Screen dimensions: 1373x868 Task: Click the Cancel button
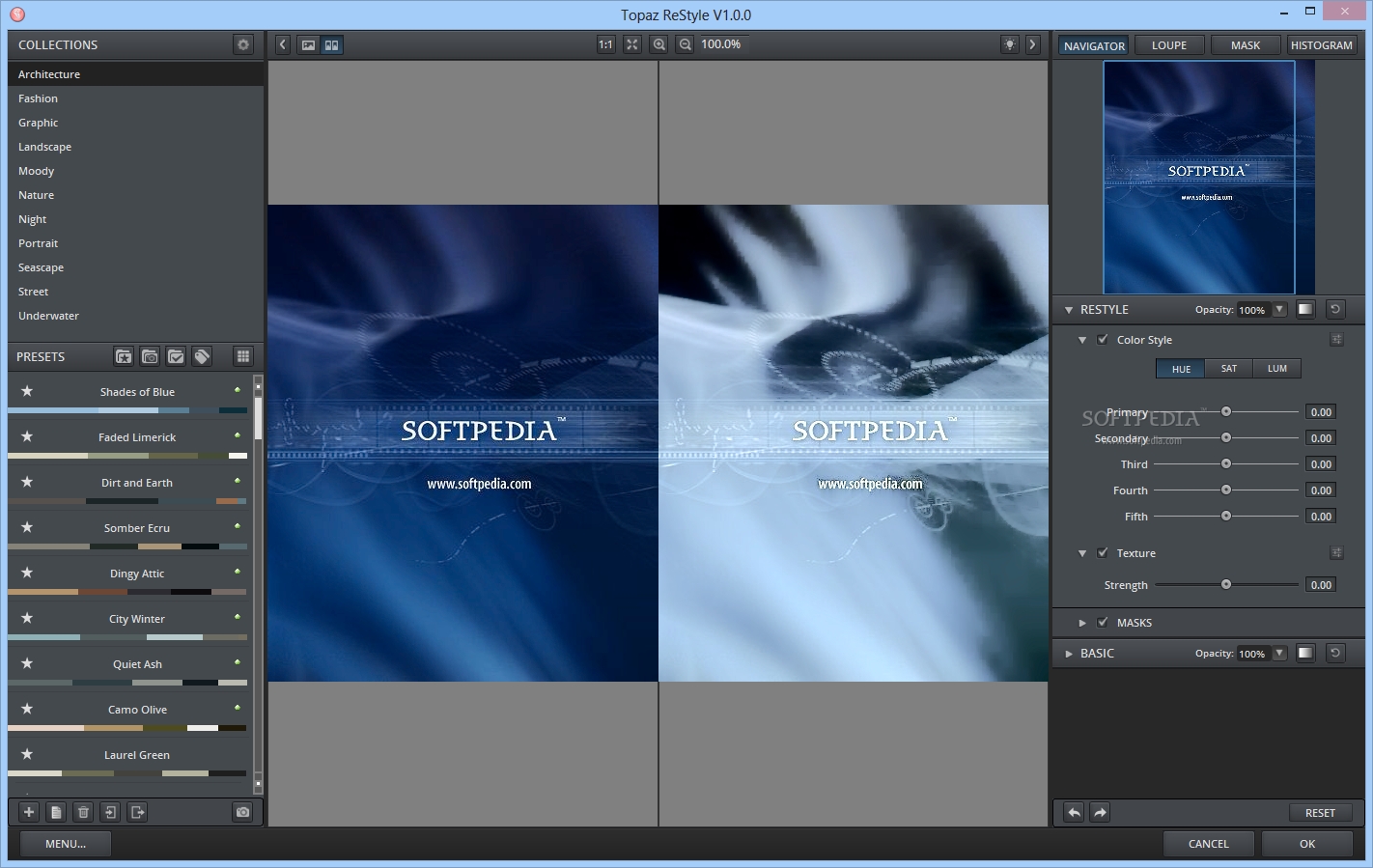click(x=1209, y=843)
